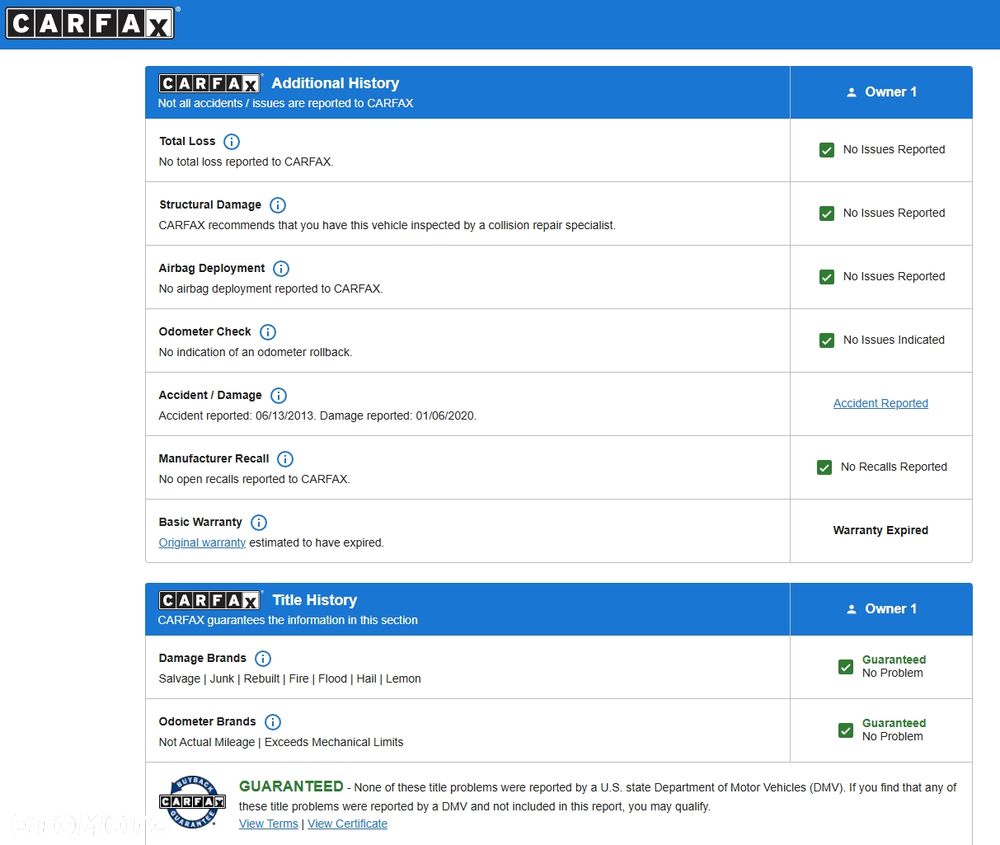Click the CARFAX logo in Title History header

[209, 600]
